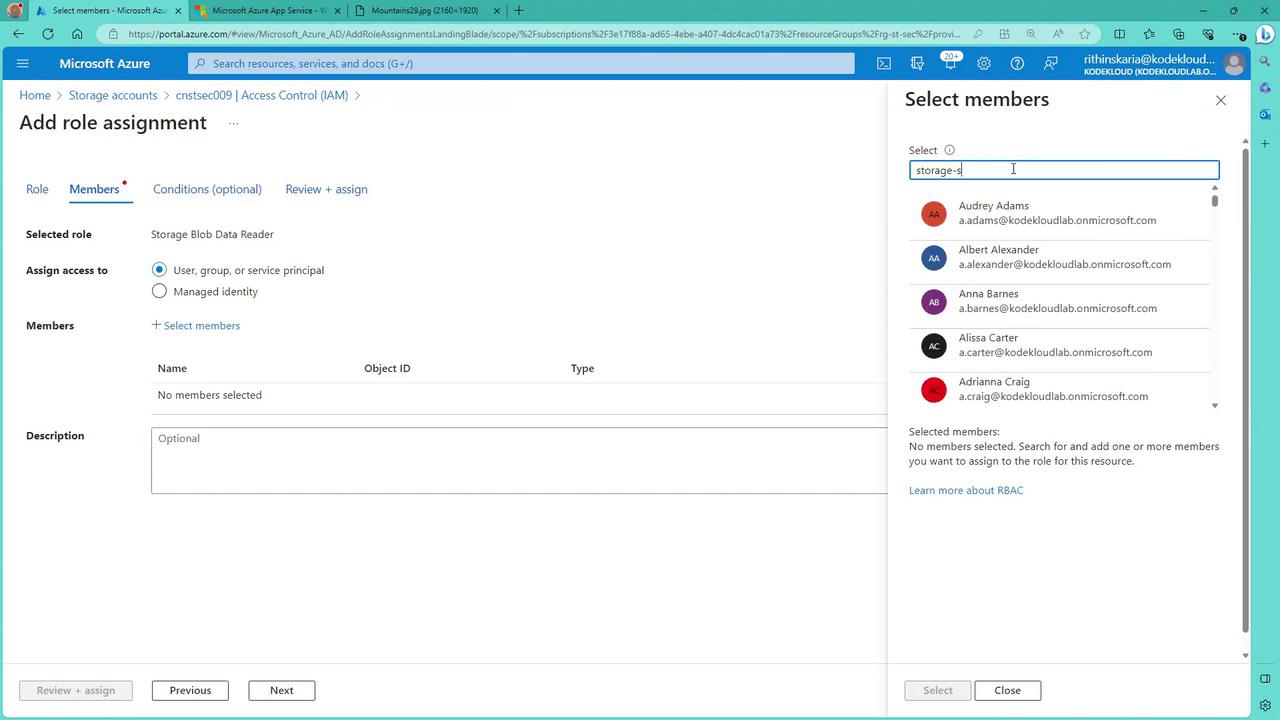The height and width of the screenshot is (720, 1280).
Task: Click the Close button in Select members panel
Action: pos(1007,690)
